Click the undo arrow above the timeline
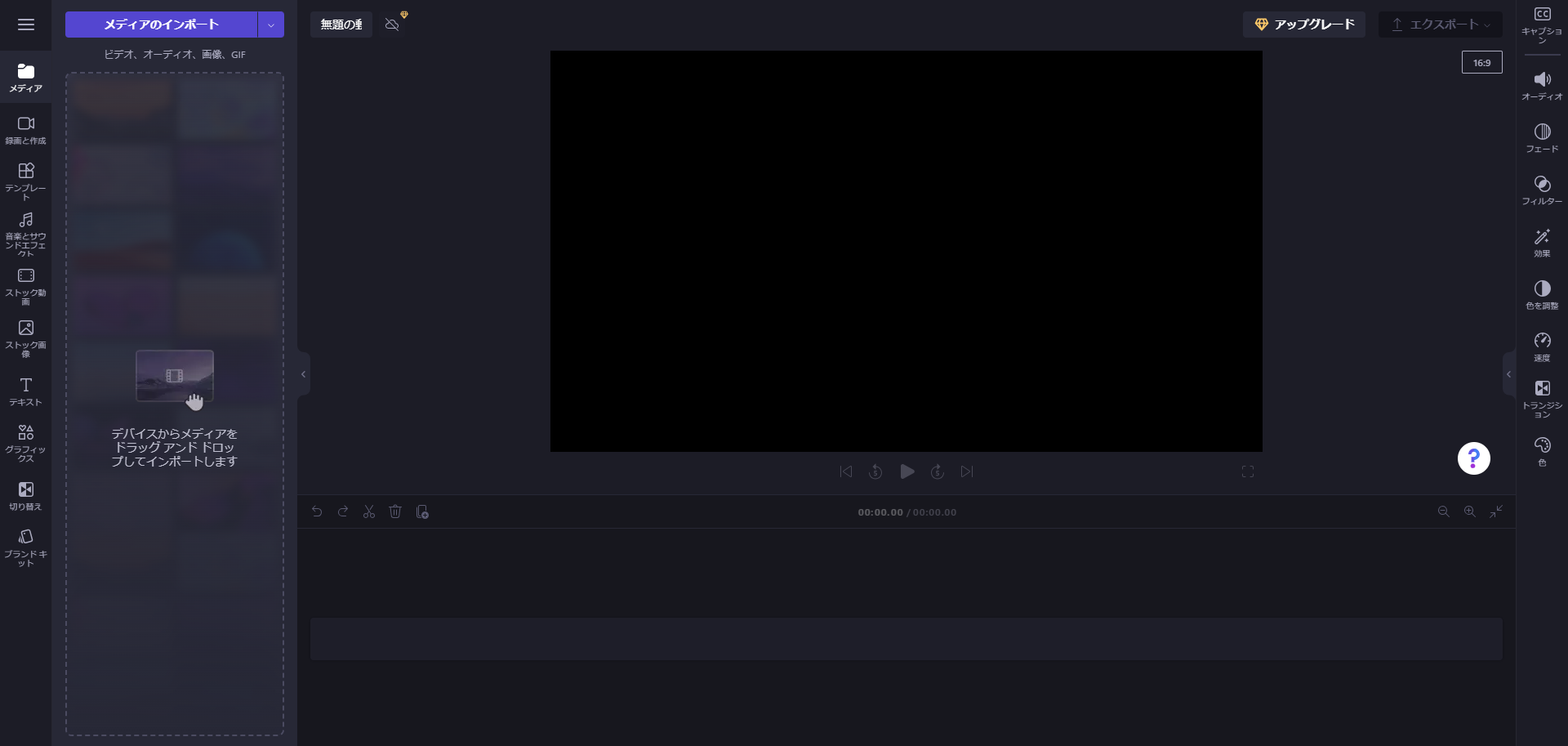This screenshot has height=746, width=1568. click(x=317, y=511)
